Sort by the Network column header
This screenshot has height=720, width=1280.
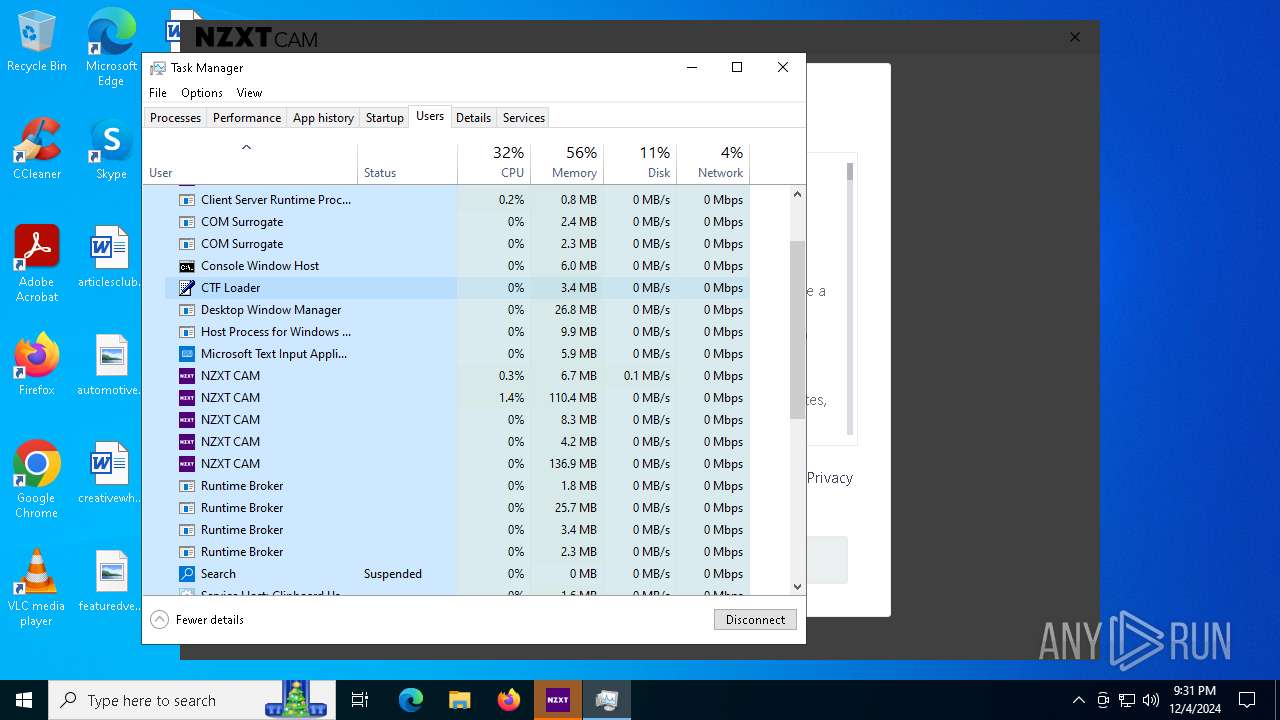click(x=713, y=164)
